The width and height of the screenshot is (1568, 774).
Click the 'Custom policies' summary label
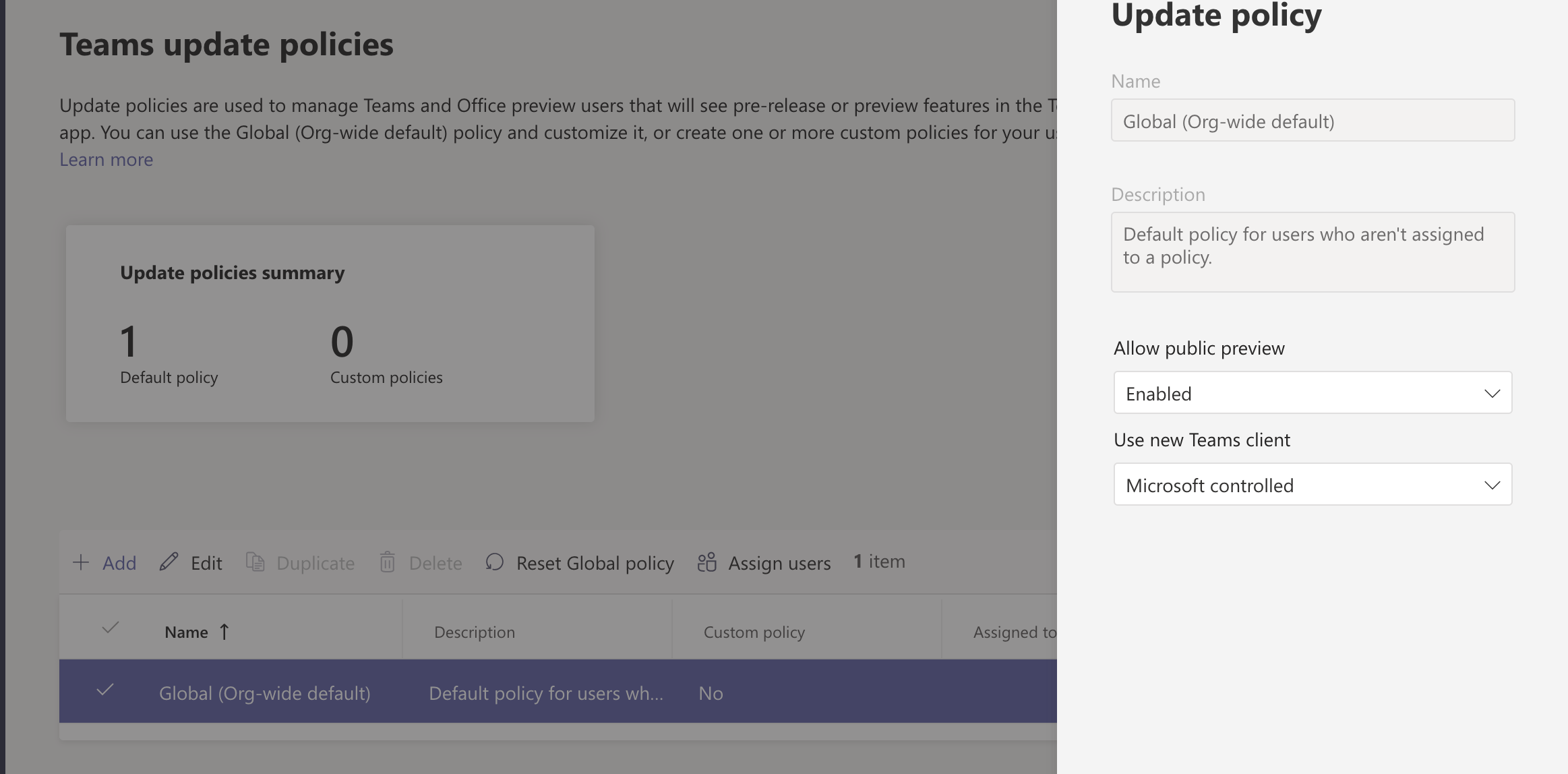tap(386, 378)
